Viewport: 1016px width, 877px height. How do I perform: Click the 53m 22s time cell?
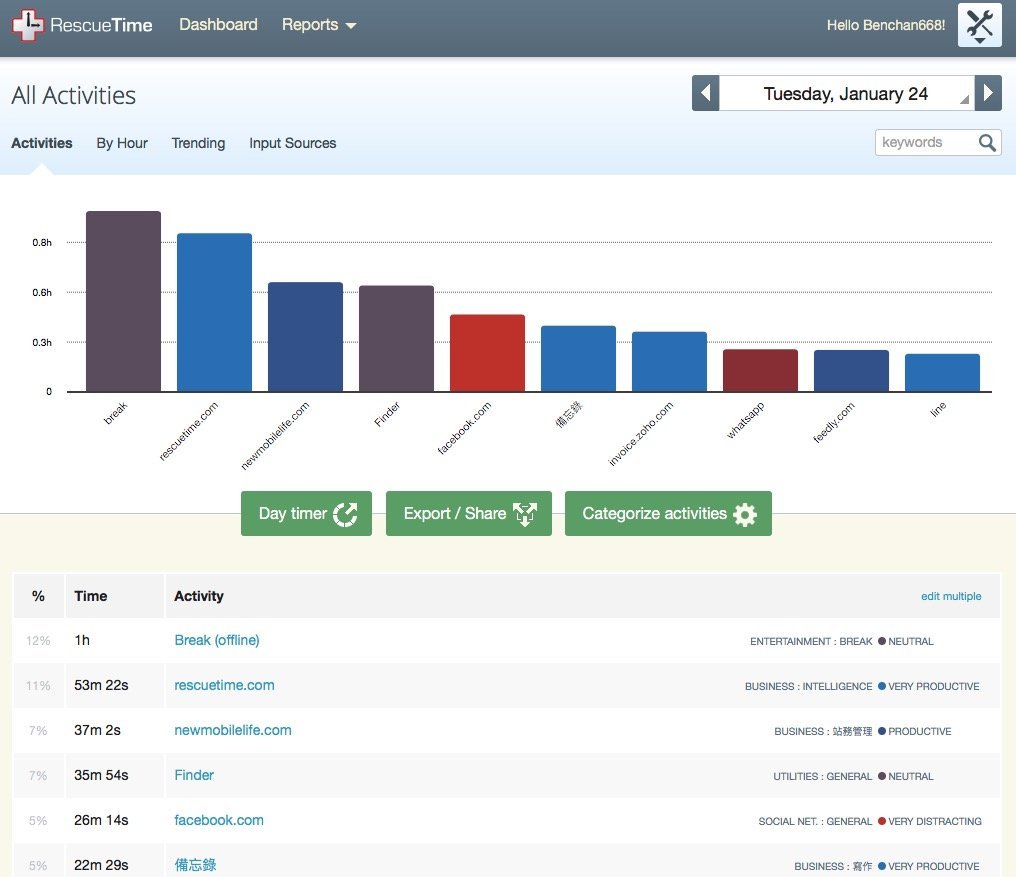[x=101, y=685]
